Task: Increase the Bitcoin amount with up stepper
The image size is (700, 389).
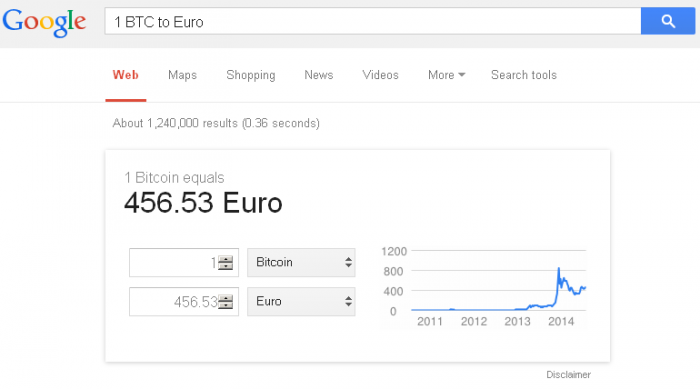Action: click(x=225, y=259)
